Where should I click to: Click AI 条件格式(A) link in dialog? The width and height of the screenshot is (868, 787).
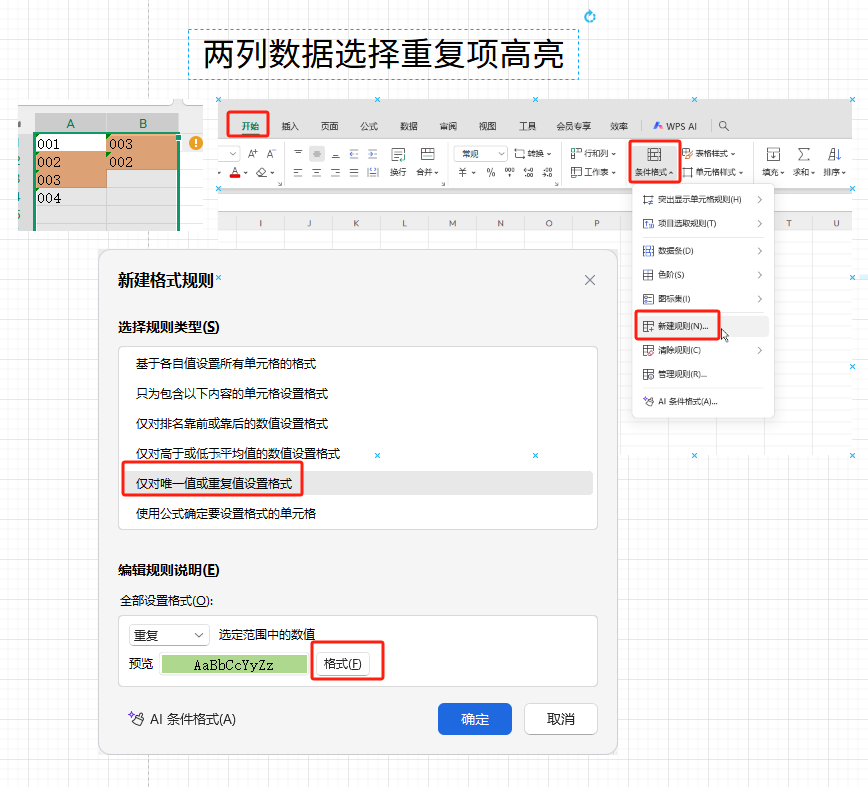[x=182, y=719]
